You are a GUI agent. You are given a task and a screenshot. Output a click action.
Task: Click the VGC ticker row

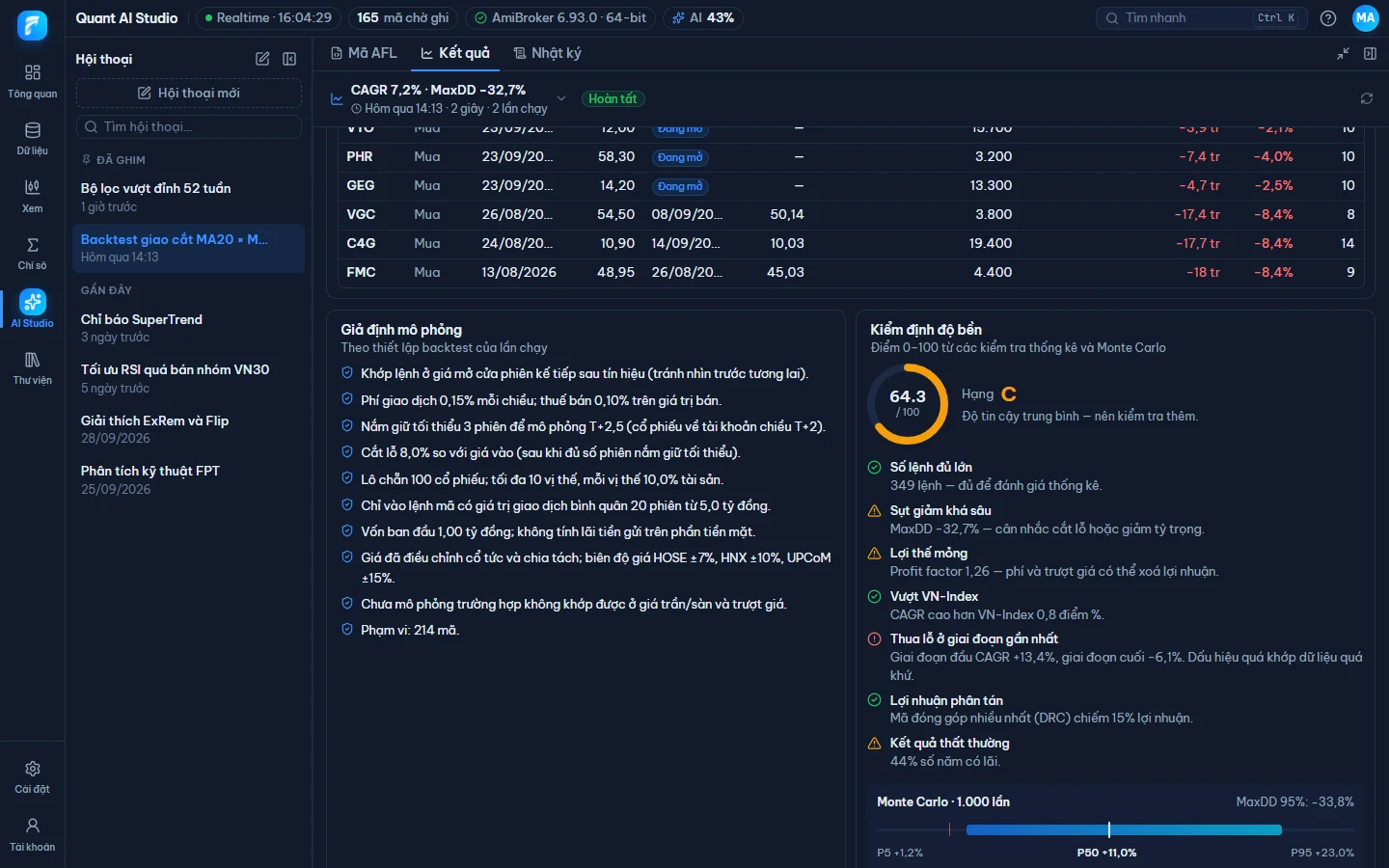pyautogui.click(x=850, y=214)
